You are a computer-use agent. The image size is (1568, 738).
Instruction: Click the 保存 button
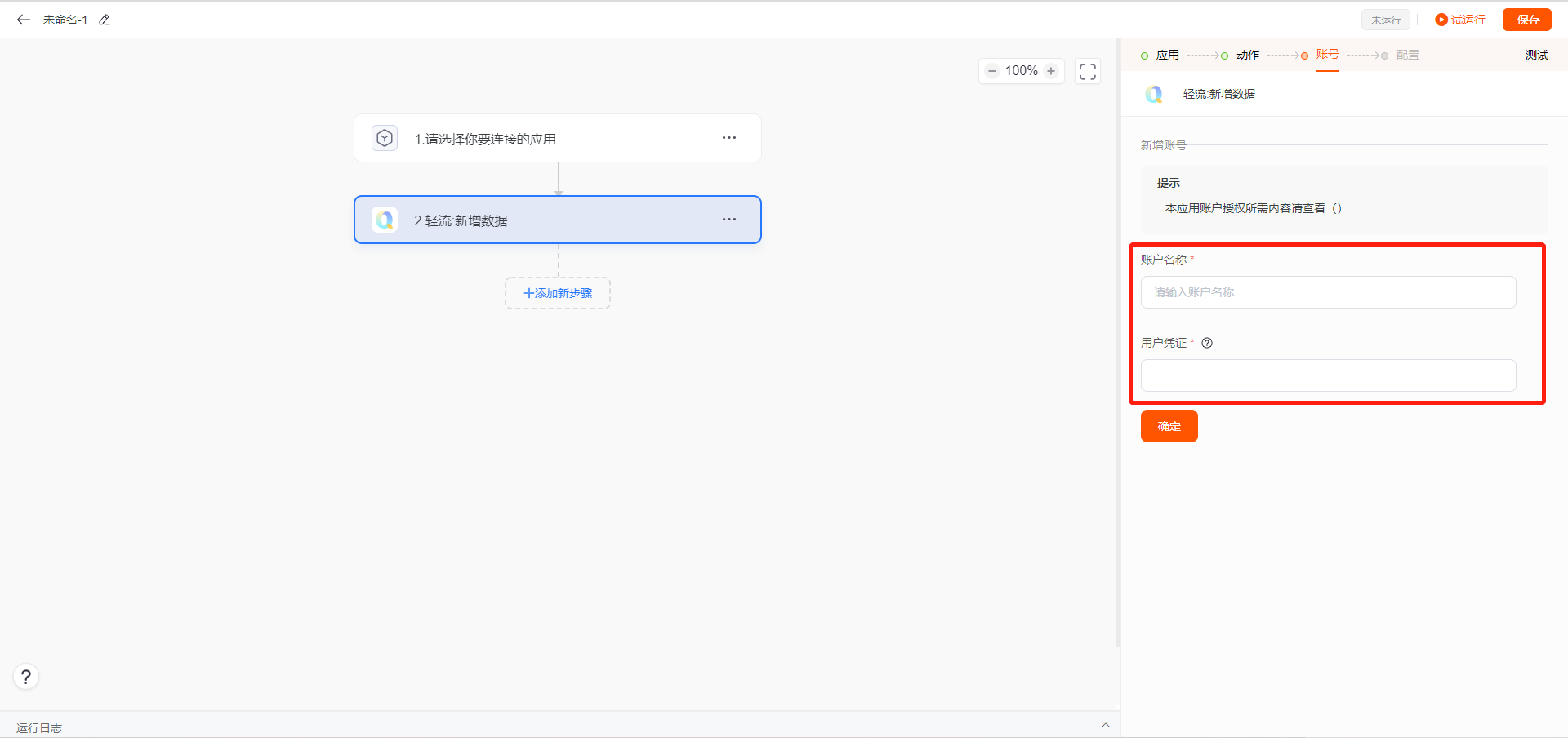(x=1526, y=20)
